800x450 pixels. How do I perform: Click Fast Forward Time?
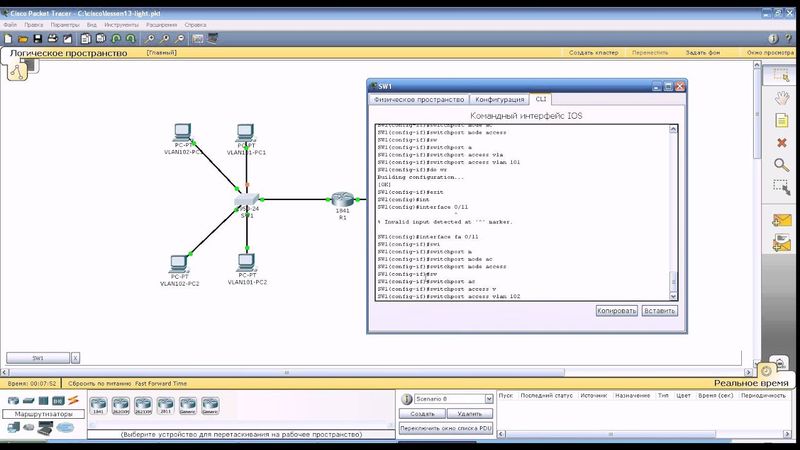161,383
